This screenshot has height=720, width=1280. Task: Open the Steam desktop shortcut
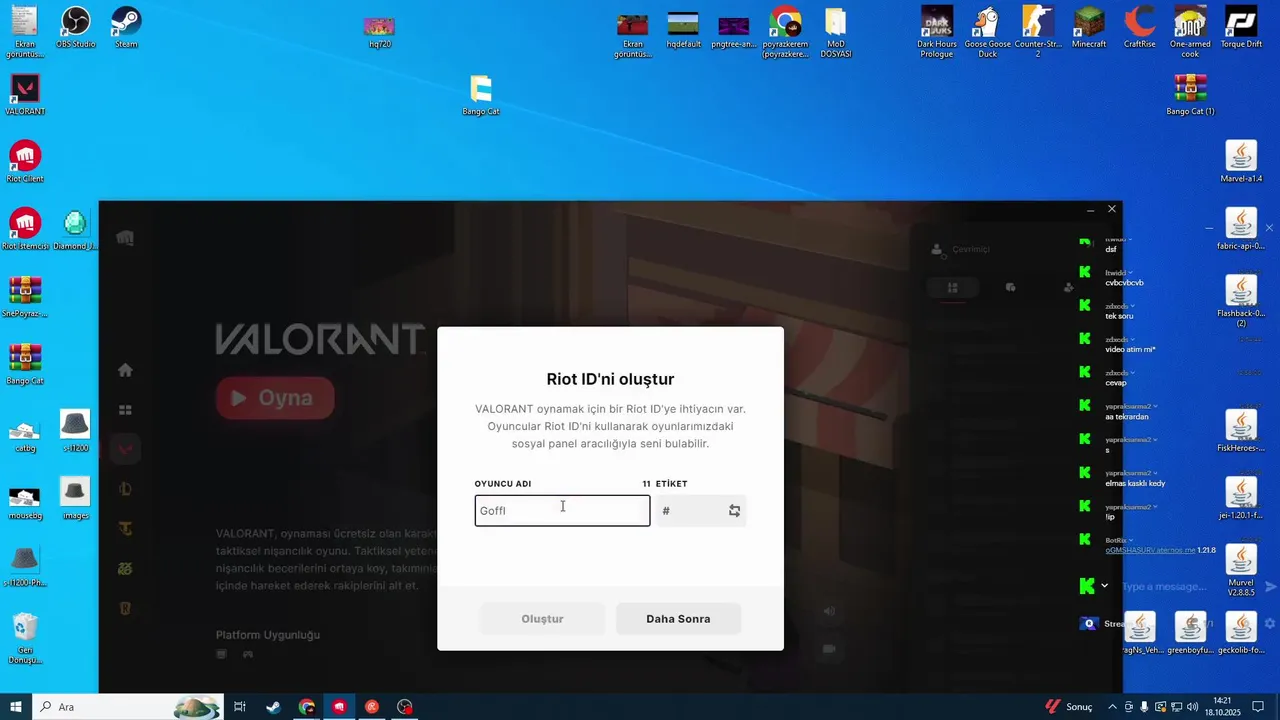(126, 28)
